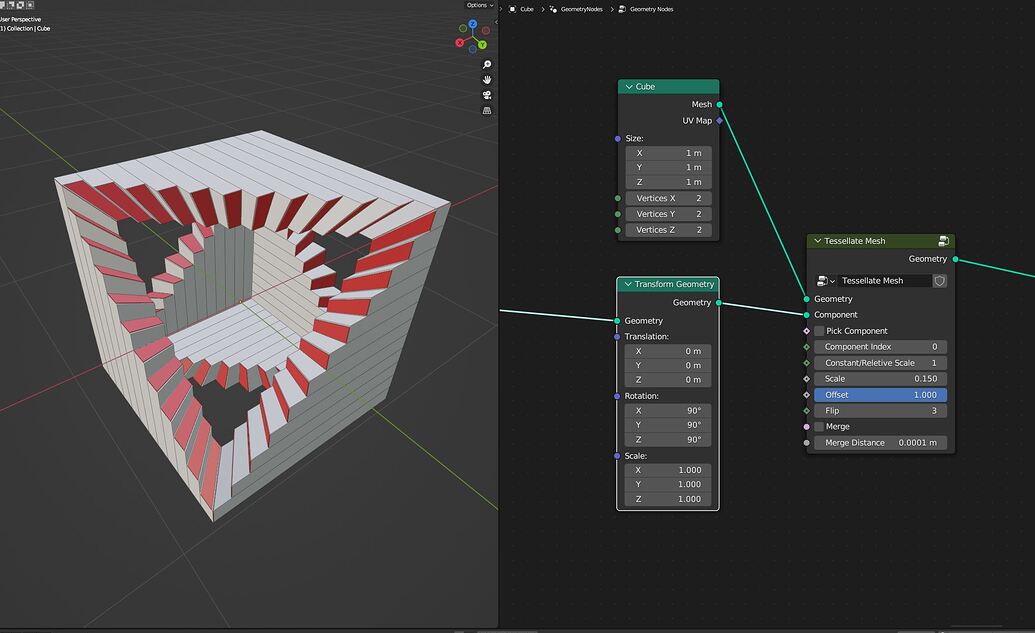Click the Vertices X field
The image size is (1035, 633).
click(x=668, y=198)
